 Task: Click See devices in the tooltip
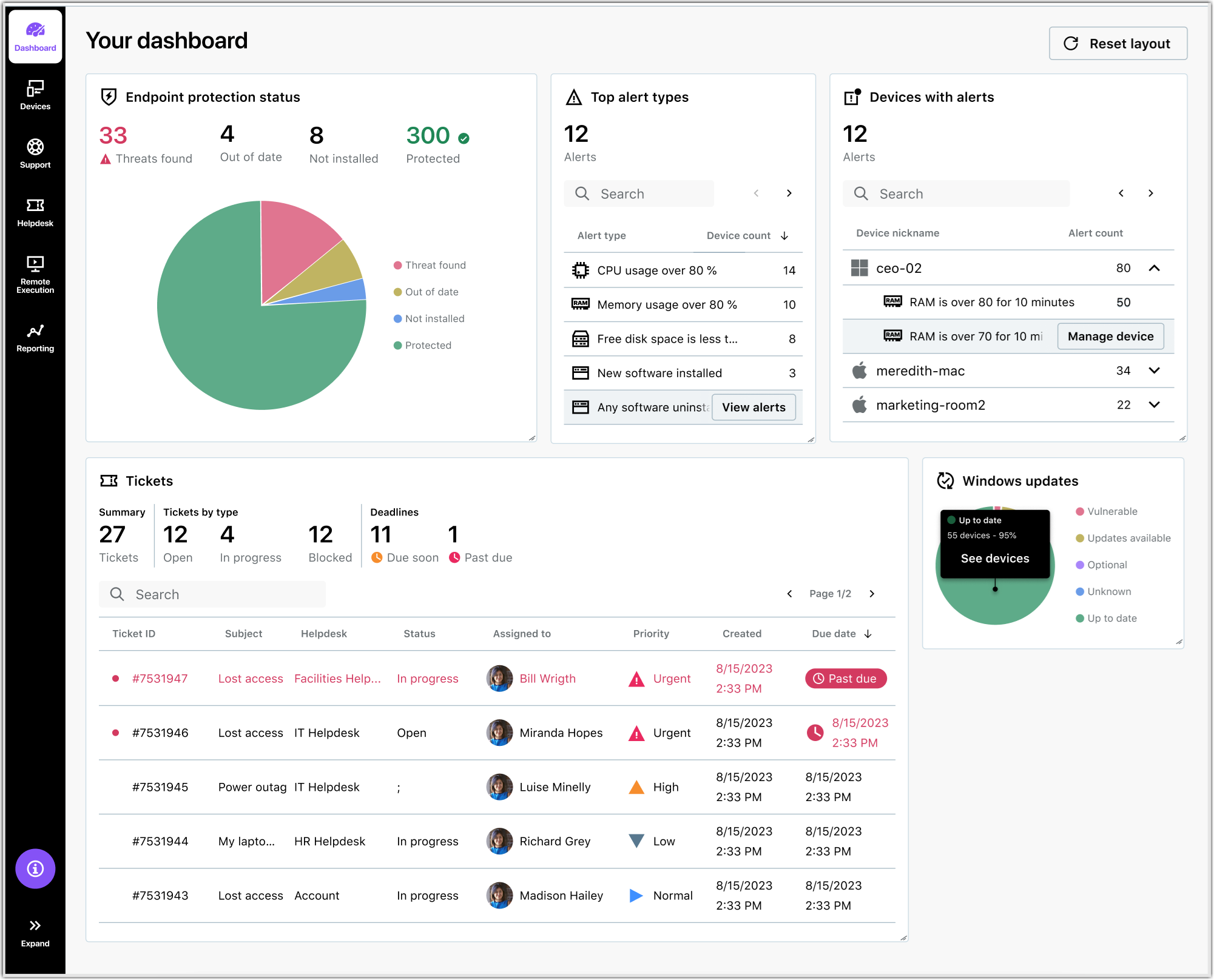coord(995,559)
